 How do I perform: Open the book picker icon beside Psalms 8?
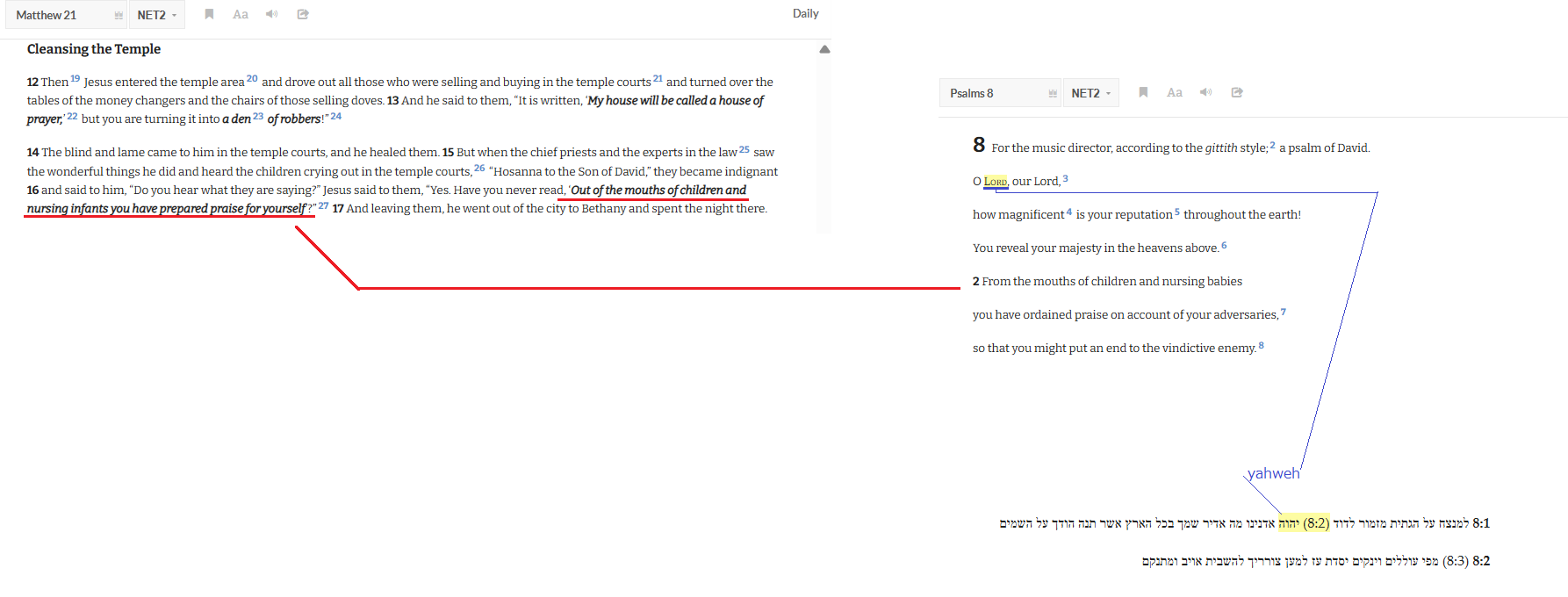(x=1053, y=93)
